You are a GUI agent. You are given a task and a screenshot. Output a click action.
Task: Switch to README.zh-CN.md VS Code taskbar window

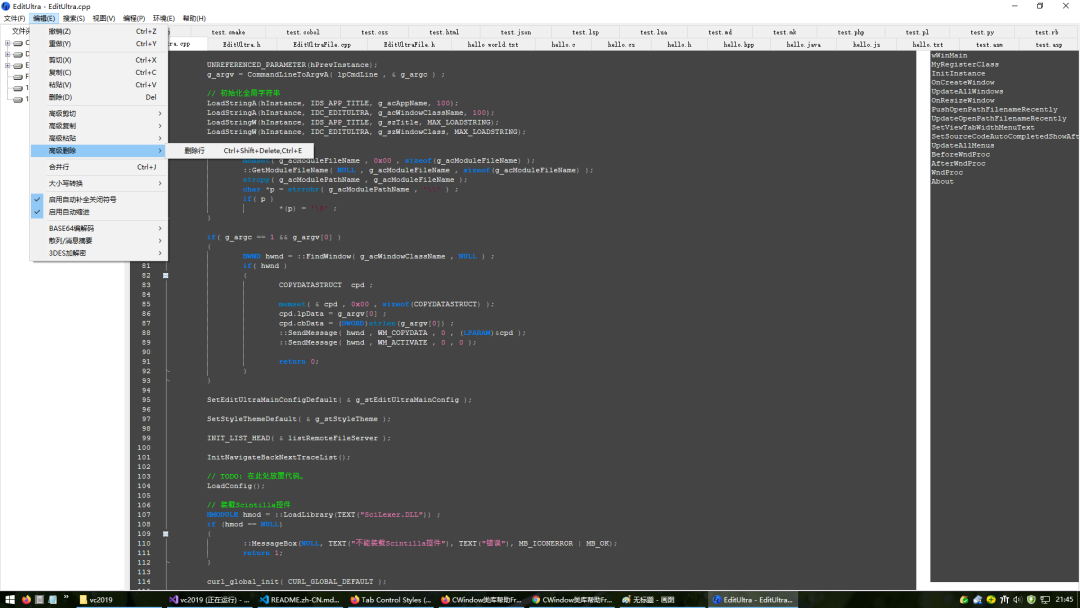pos(298,600)
